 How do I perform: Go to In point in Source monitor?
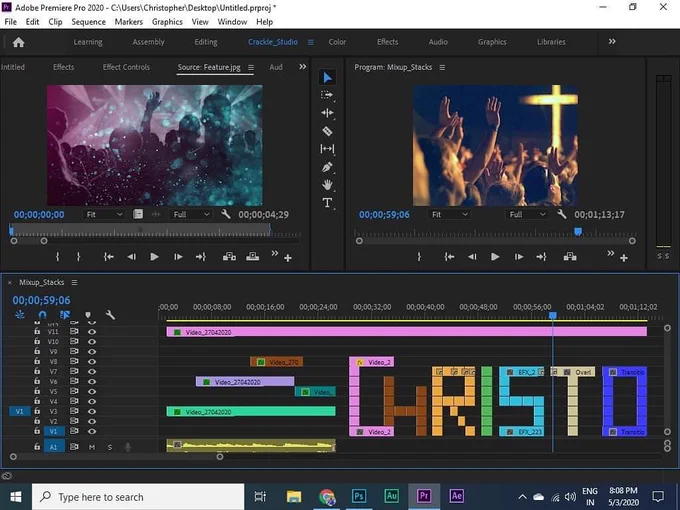108,257
